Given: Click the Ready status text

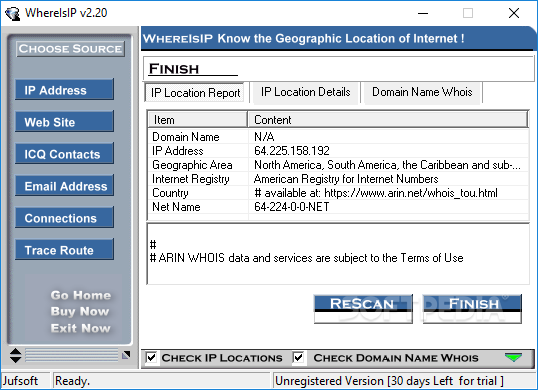Looking at the screenshot, I should 72,381.
